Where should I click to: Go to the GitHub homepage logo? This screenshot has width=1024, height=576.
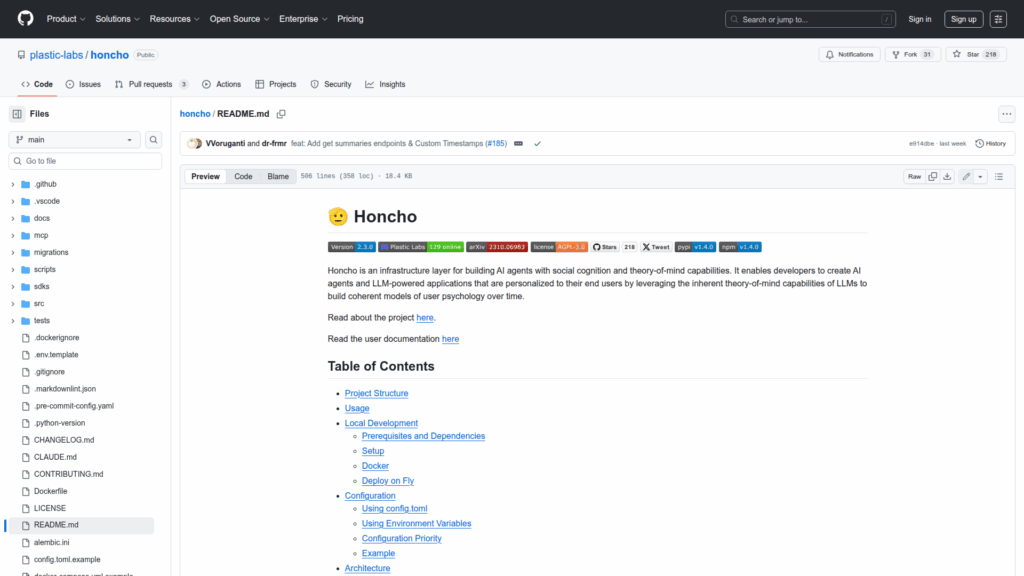pyautogui.click(x=25, y=18)
